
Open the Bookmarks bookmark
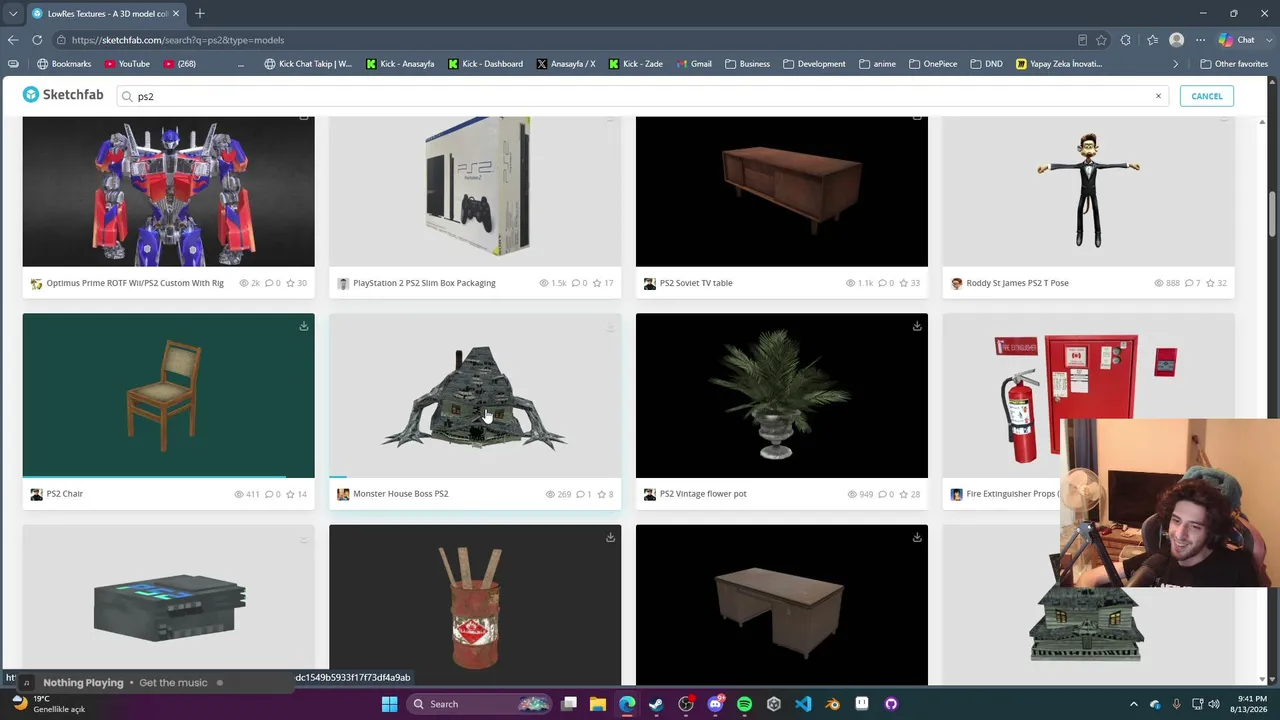click(64, 64)
